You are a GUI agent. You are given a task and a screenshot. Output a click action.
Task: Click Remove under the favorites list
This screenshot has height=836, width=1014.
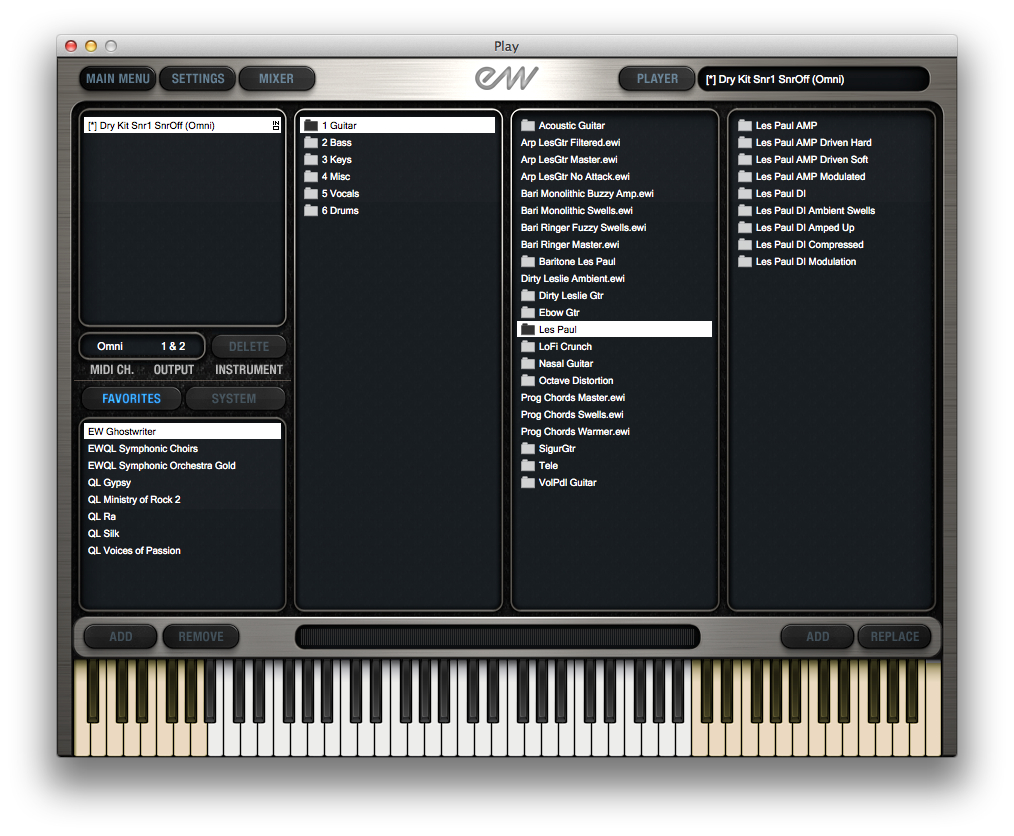tap(201, 637)
